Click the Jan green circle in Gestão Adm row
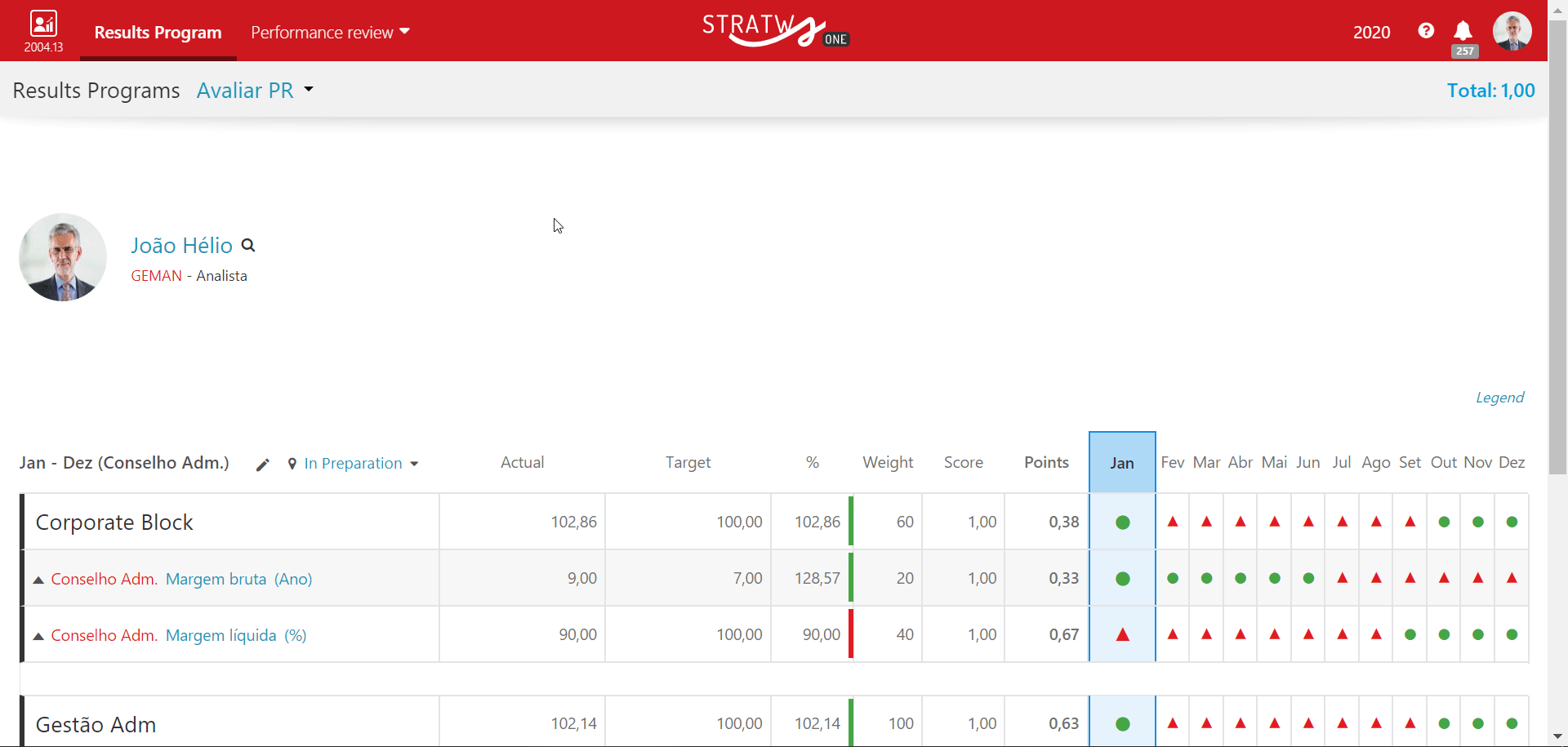The height and width of the screenshot is (747, 1568). point(1122,724)
